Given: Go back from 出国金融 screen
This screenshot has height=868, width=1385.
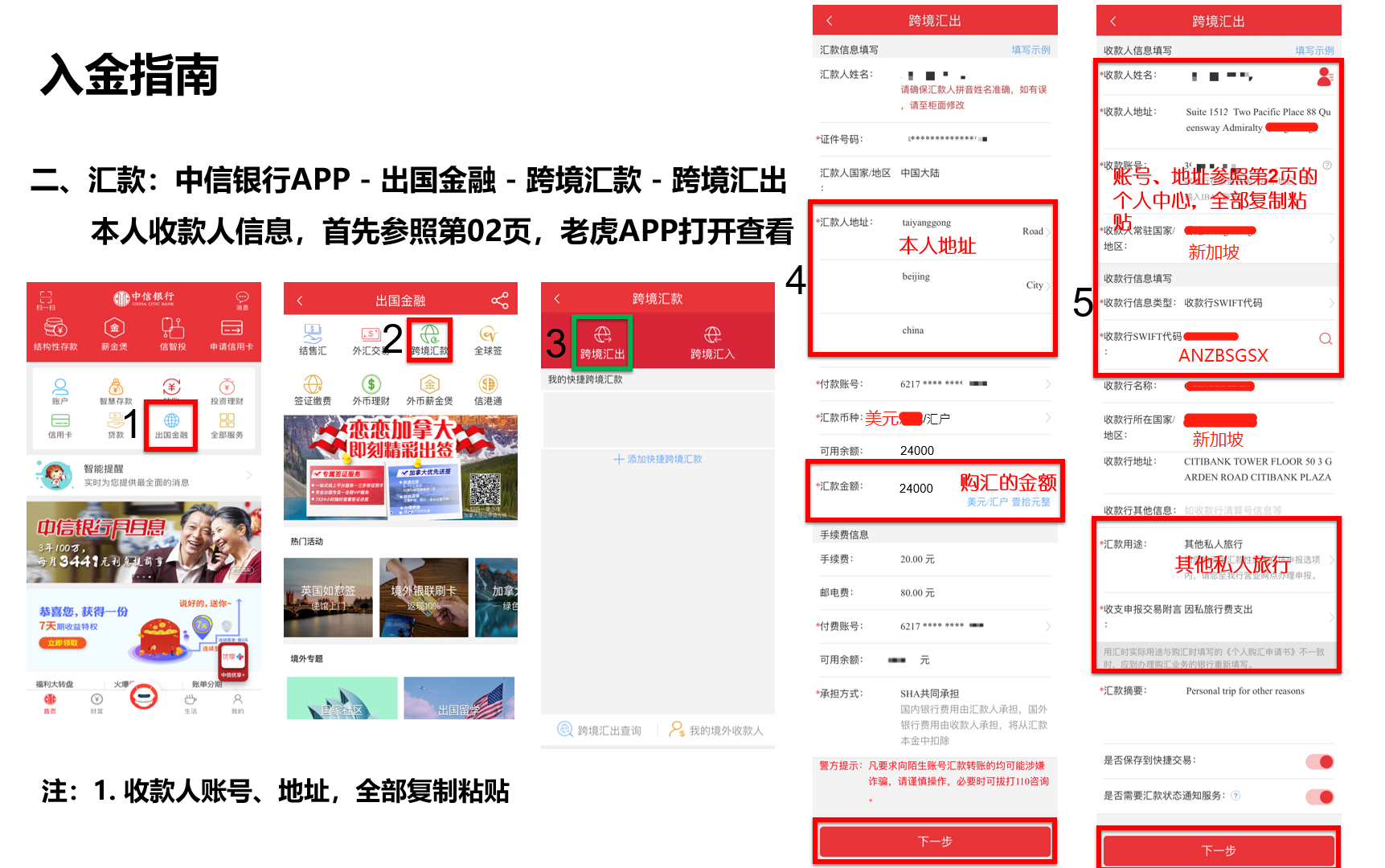Looking at the screenshot, I should tap(300, 301).
